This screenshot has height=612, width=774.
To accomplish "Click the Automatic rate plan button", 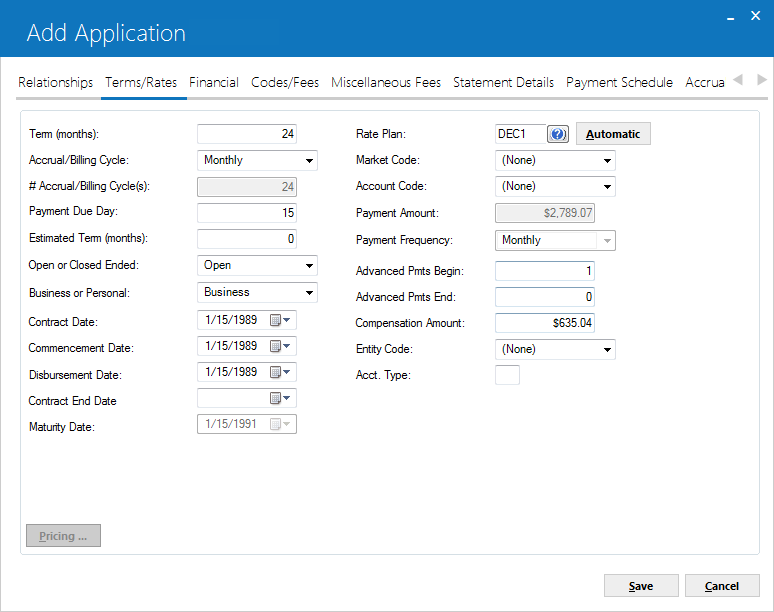I will click(x=613, y=134).
